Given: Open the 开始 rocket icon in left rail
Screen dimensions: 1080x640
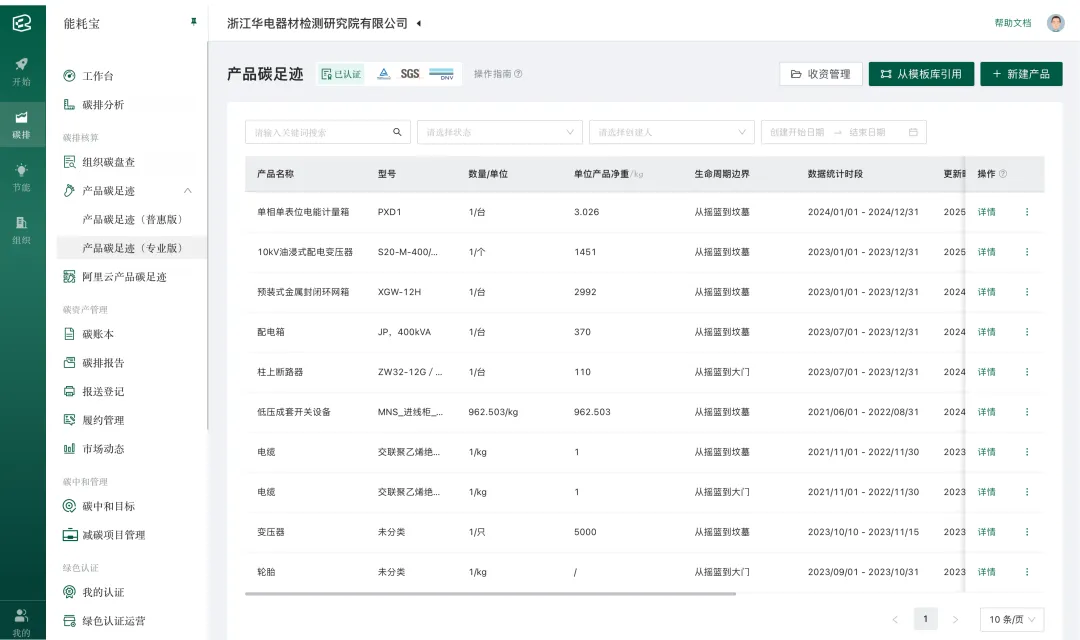Looking at the screenshot, I should (x=22, y=71).
